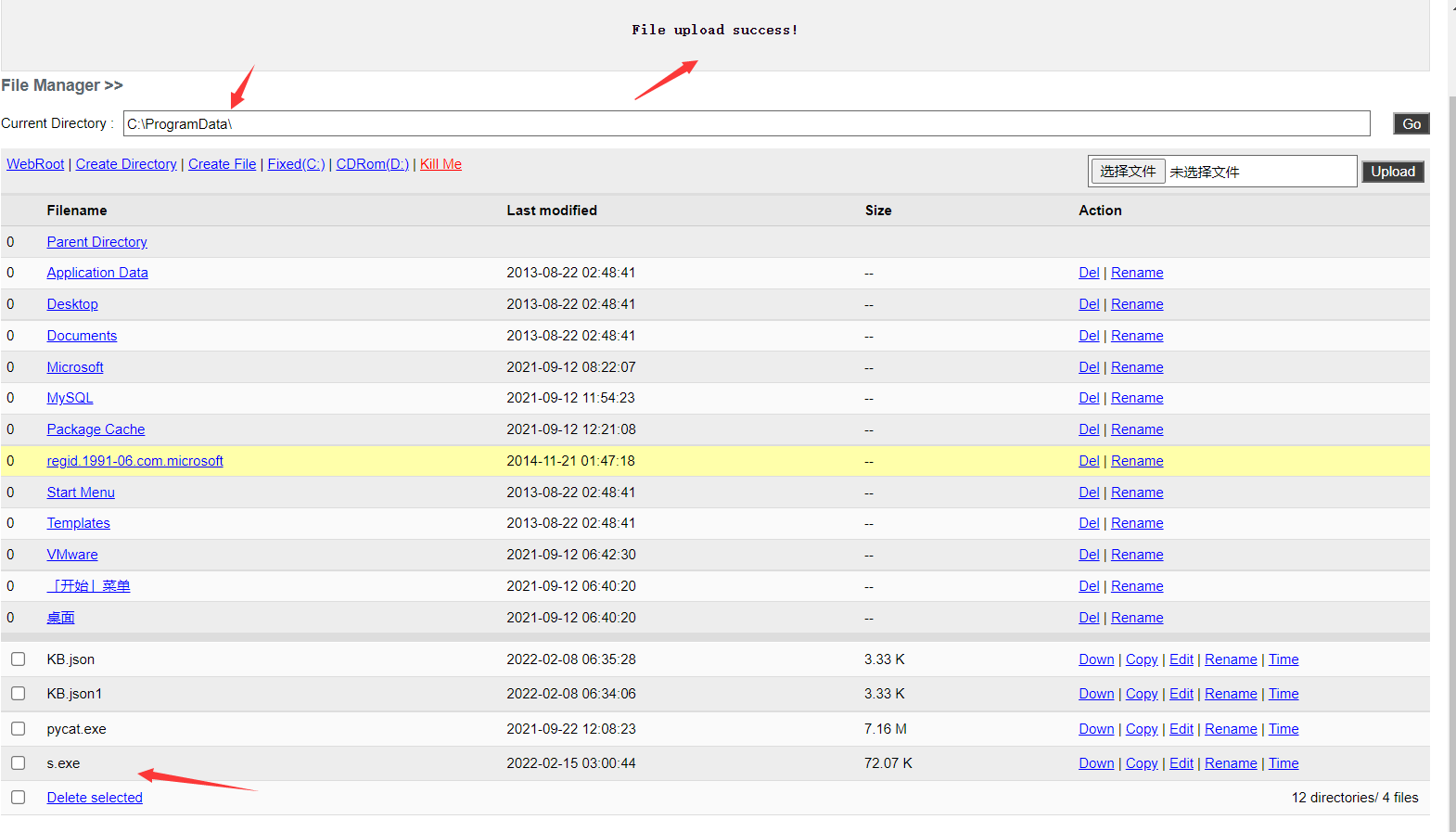Delete the regid.1991-06.com.microsoft folder

[x=1089, y=461]
